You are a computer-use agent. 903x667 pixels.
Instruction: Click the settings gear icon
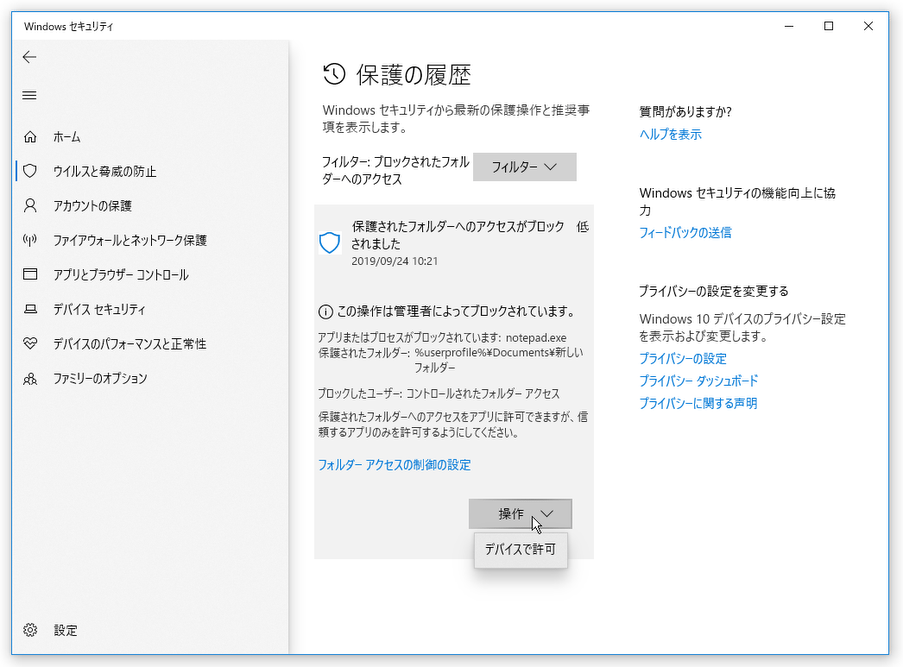click(30, 630)
